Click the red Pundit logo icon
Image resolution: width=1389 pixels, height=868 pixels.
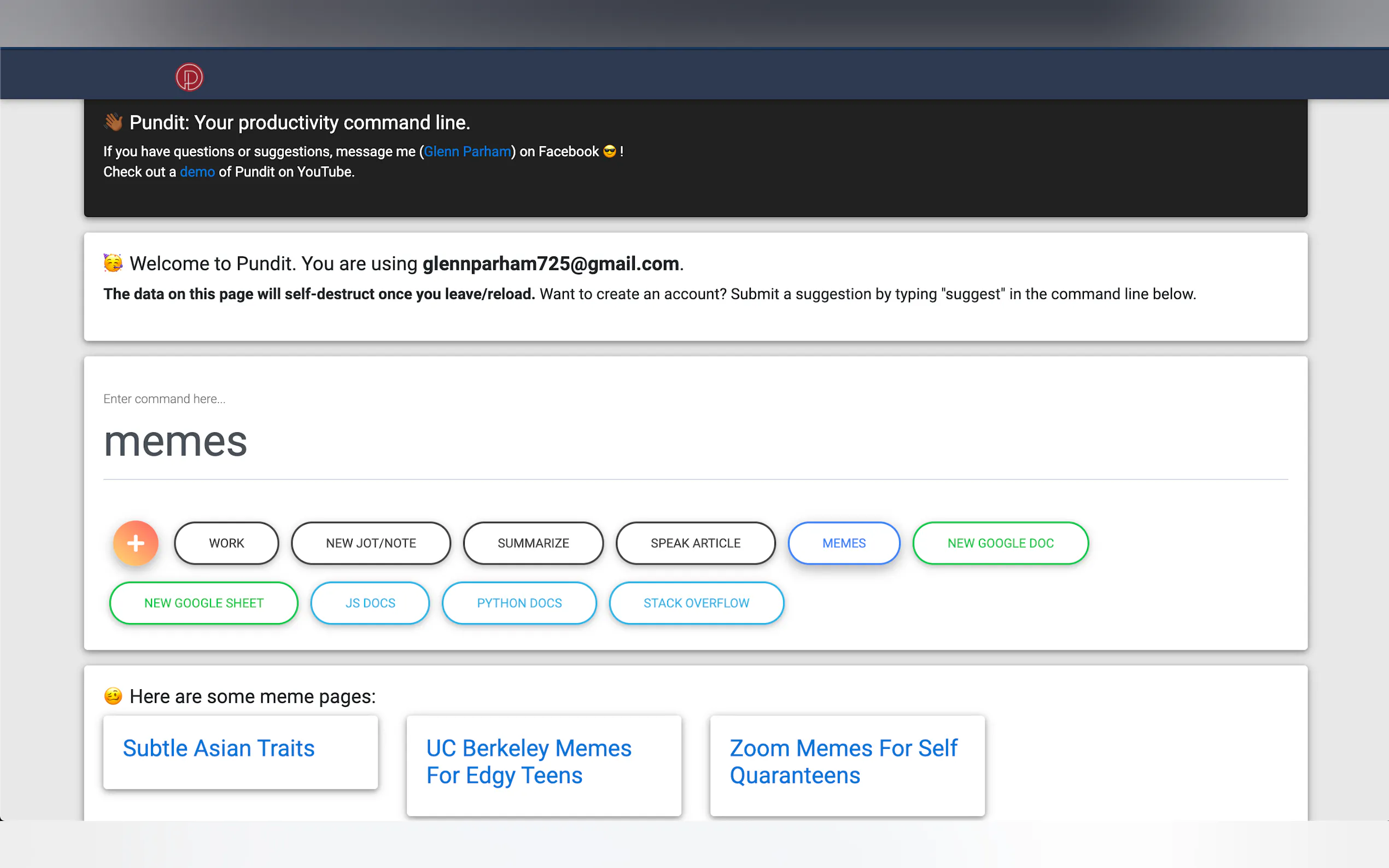(x=189, y=77)
